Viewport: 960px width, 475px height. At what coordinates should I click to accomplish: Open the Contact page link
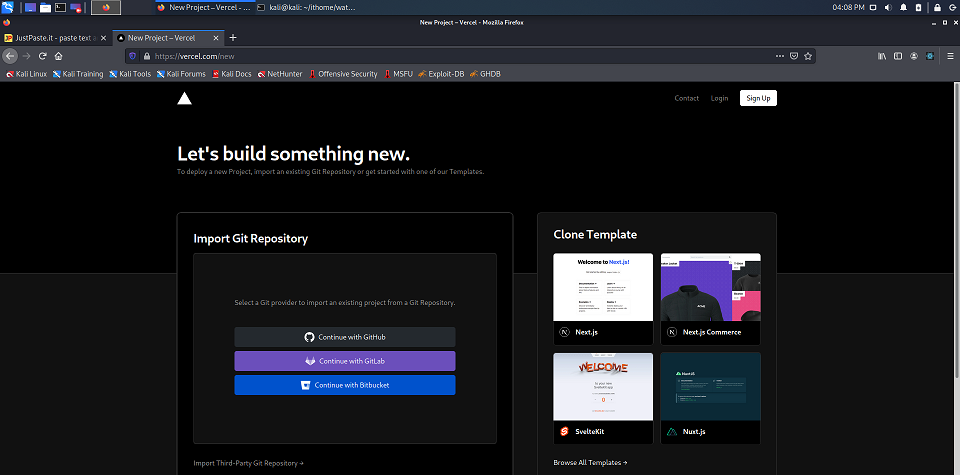[686, 98]
